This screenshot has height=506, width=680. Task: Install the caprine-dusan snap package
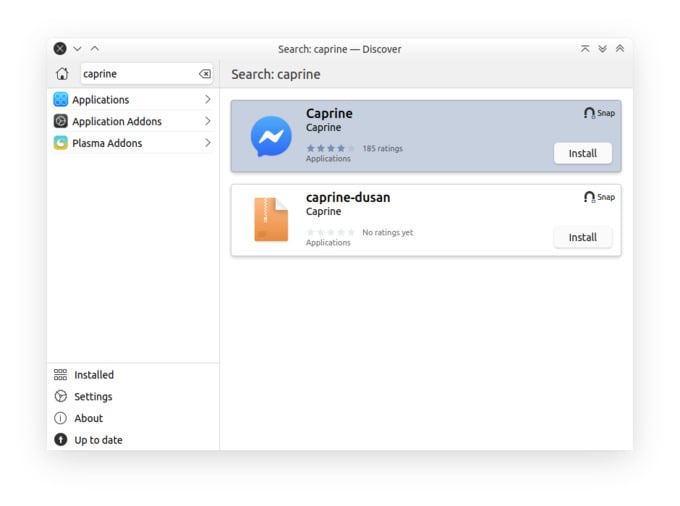click(582, 237)
